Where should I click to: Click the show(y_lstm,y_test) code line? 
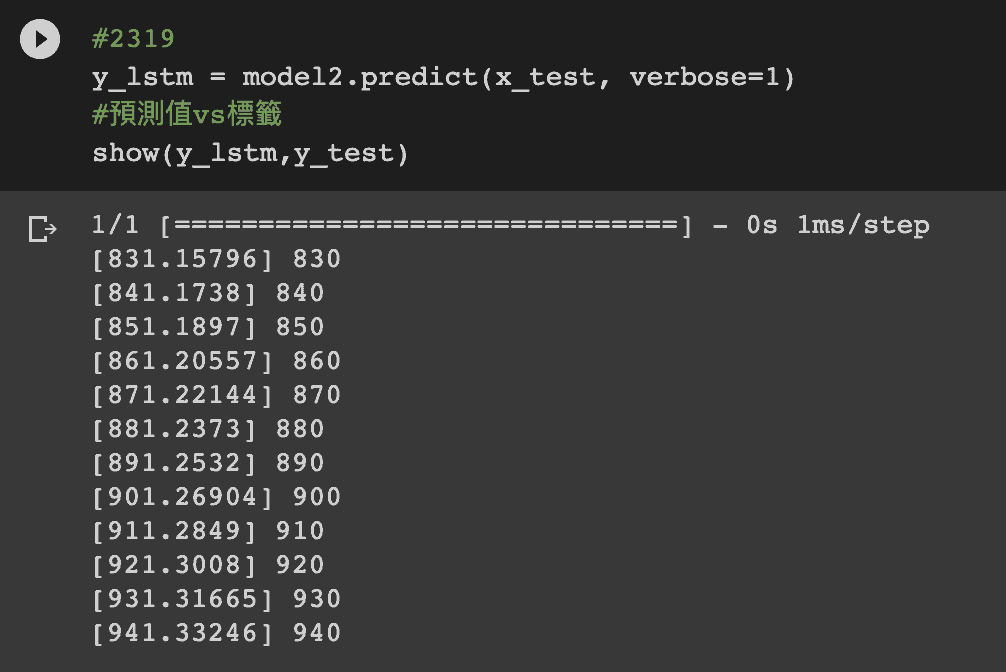(x=250, y=153)
